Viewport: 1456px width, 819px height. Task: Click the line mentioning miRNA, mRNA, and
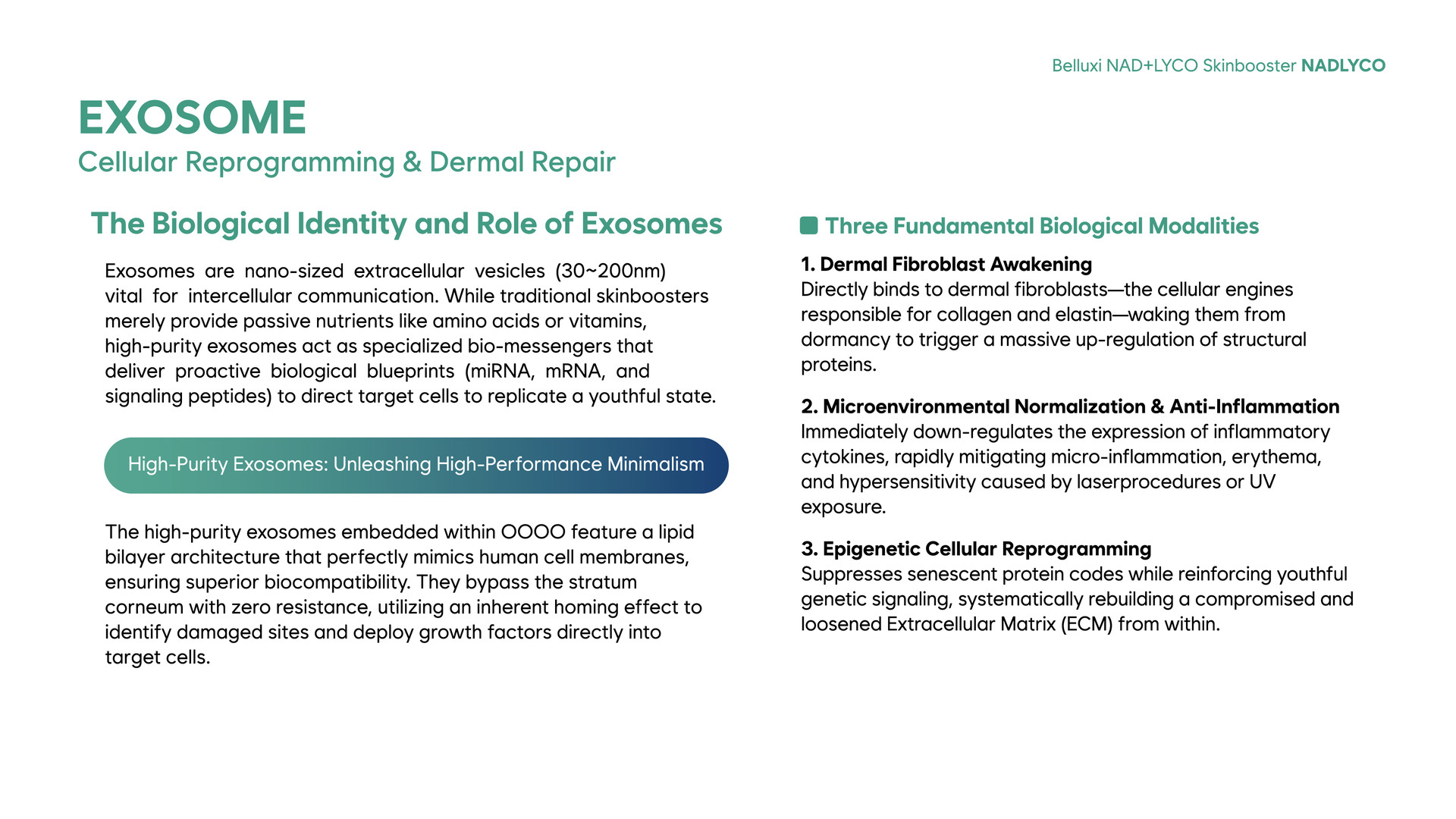[x=377, y=372]
